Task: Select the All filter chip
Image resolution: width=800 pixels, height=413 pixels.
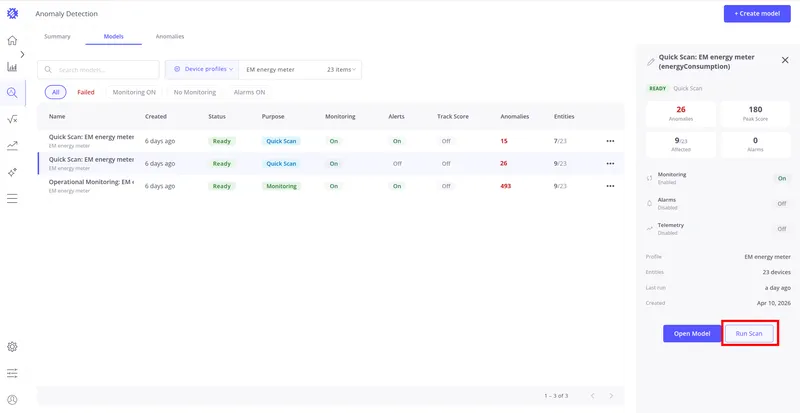Action: (56, 92)
